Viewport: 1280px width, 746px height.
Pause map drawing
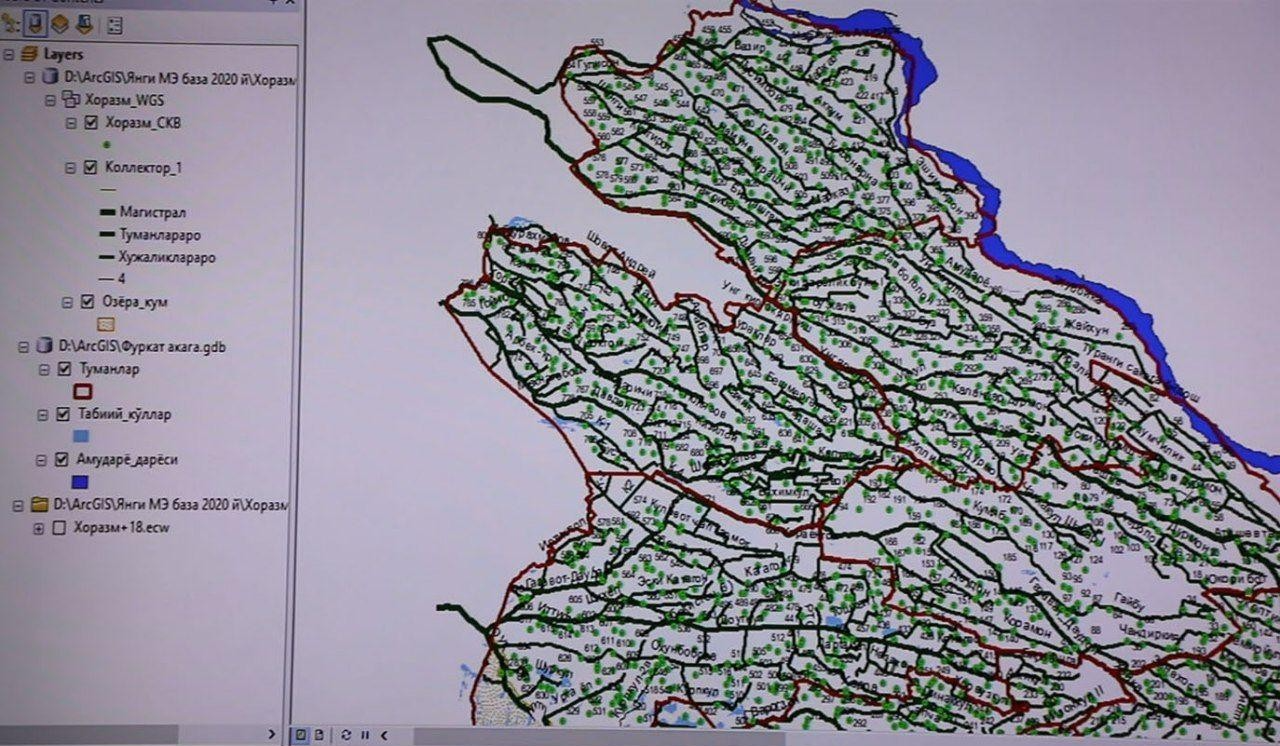[365, 735]
